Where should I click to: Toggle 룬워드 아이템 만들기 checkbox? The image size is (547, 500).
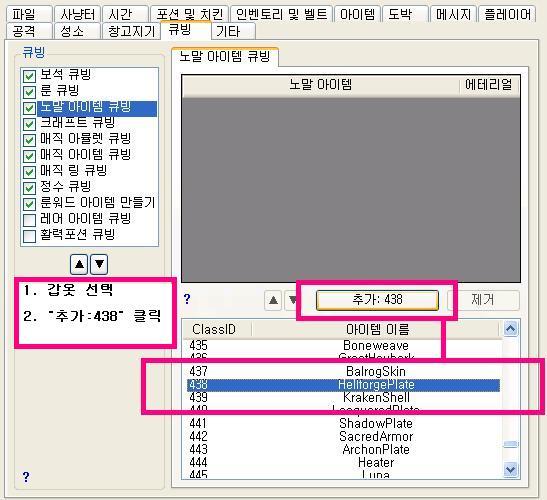(x=29, y=204)
